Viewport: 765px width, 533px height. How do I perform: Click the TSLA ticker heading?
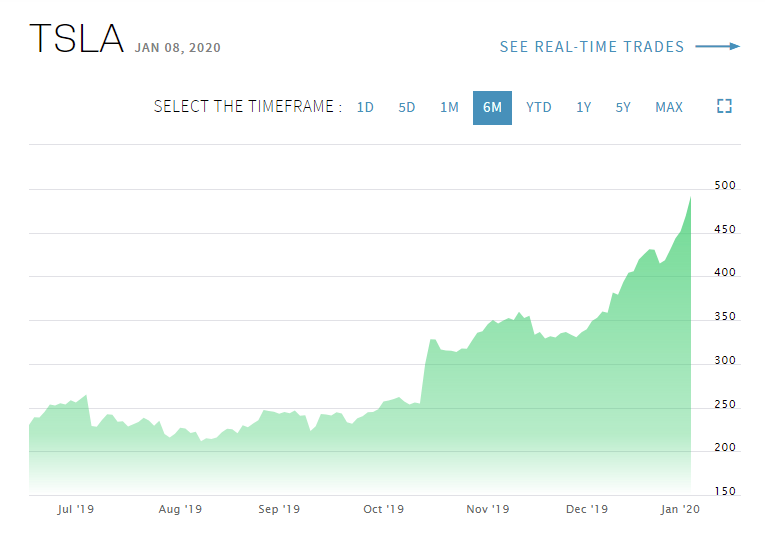(x=77, y=39)
